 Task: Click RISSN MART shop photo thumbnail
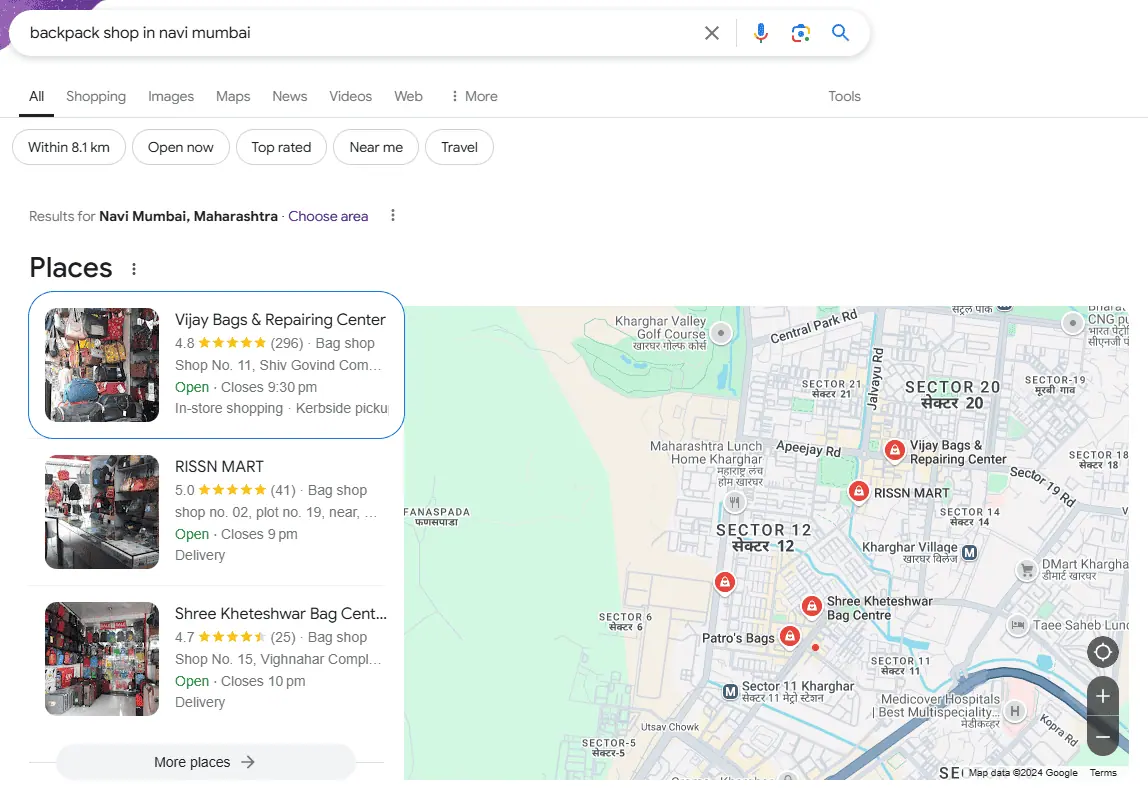coord(102,512)
